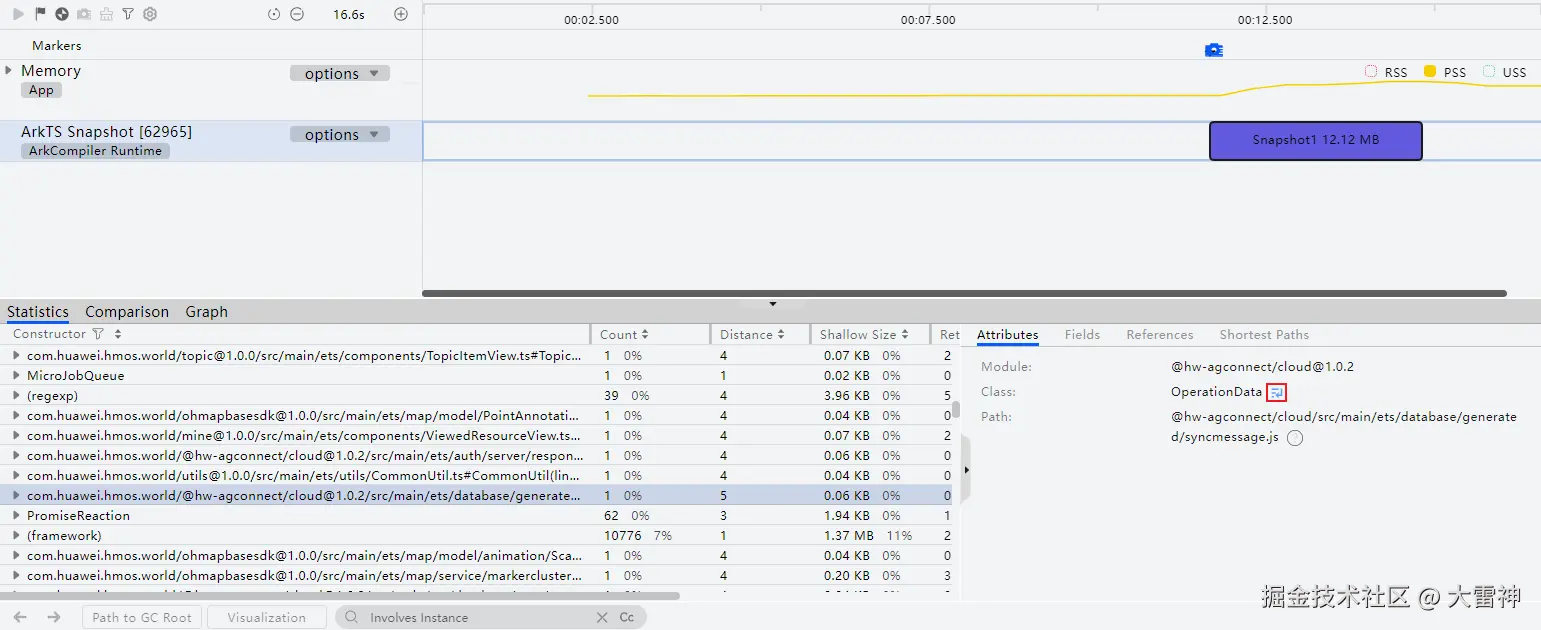Image resolution: width=1541 pixels, height=630 pixels.
Task: Navigate forward with the right arrow
Action: (x=54, y=617)
